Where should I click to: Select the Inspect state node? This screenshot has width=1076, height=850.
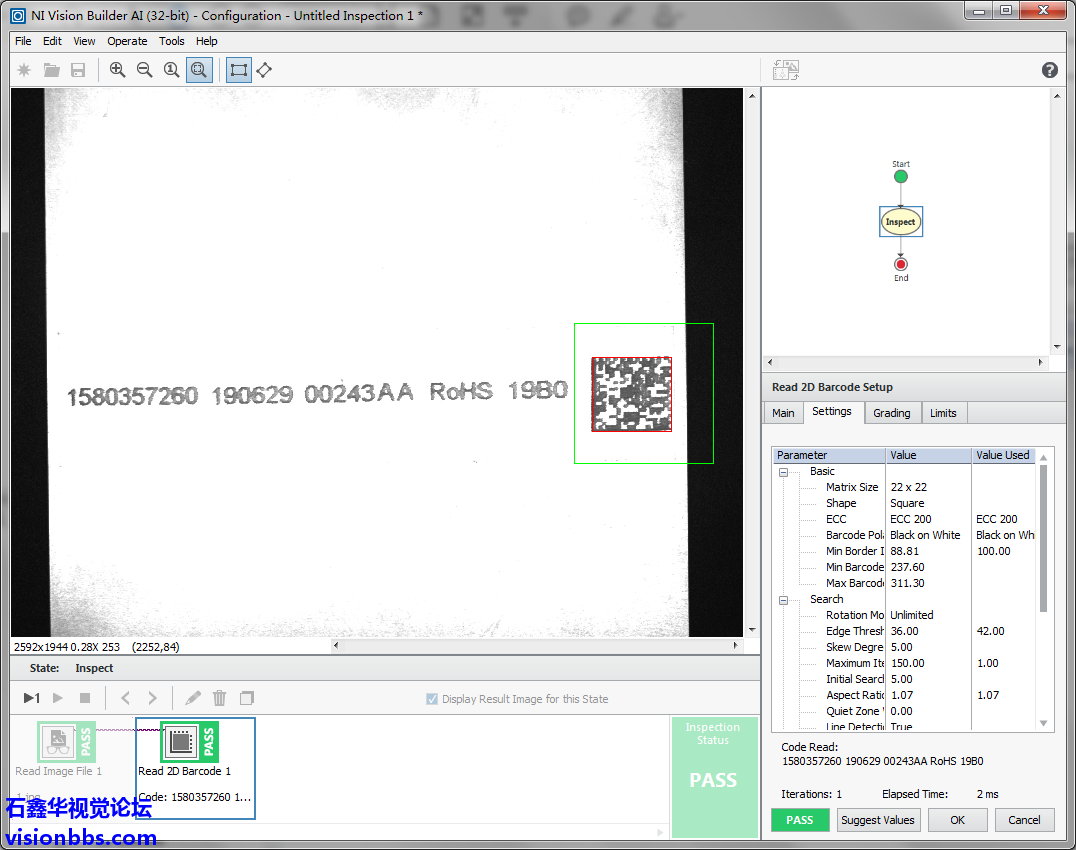[900, 222]
